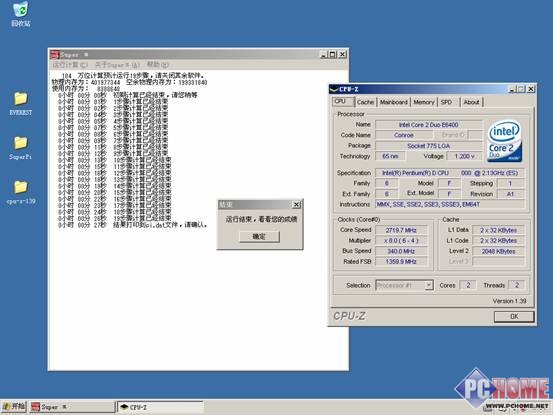Click the Revision value A1
The width and height of the screenshot is (553, 415).
point(510,194)
